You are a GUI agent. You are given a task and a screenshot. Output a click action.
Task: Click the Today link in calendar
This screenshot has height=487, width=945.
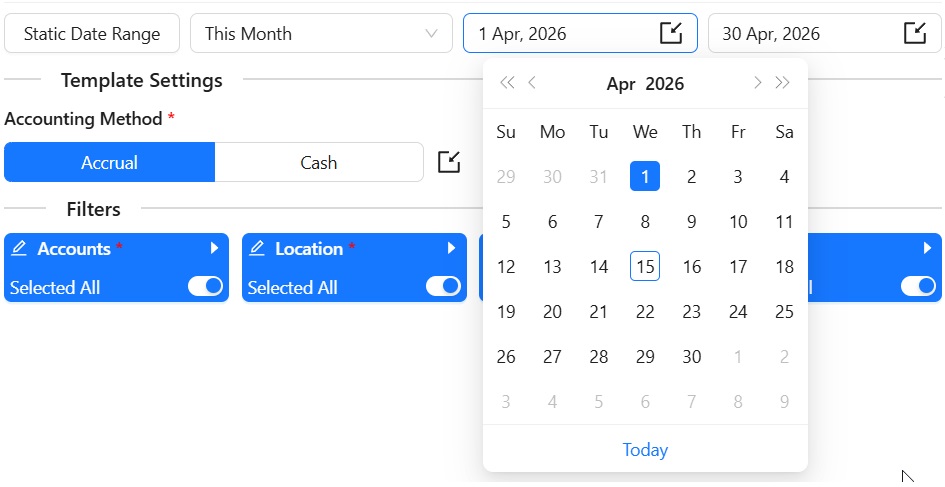click(x=645, y=450)
